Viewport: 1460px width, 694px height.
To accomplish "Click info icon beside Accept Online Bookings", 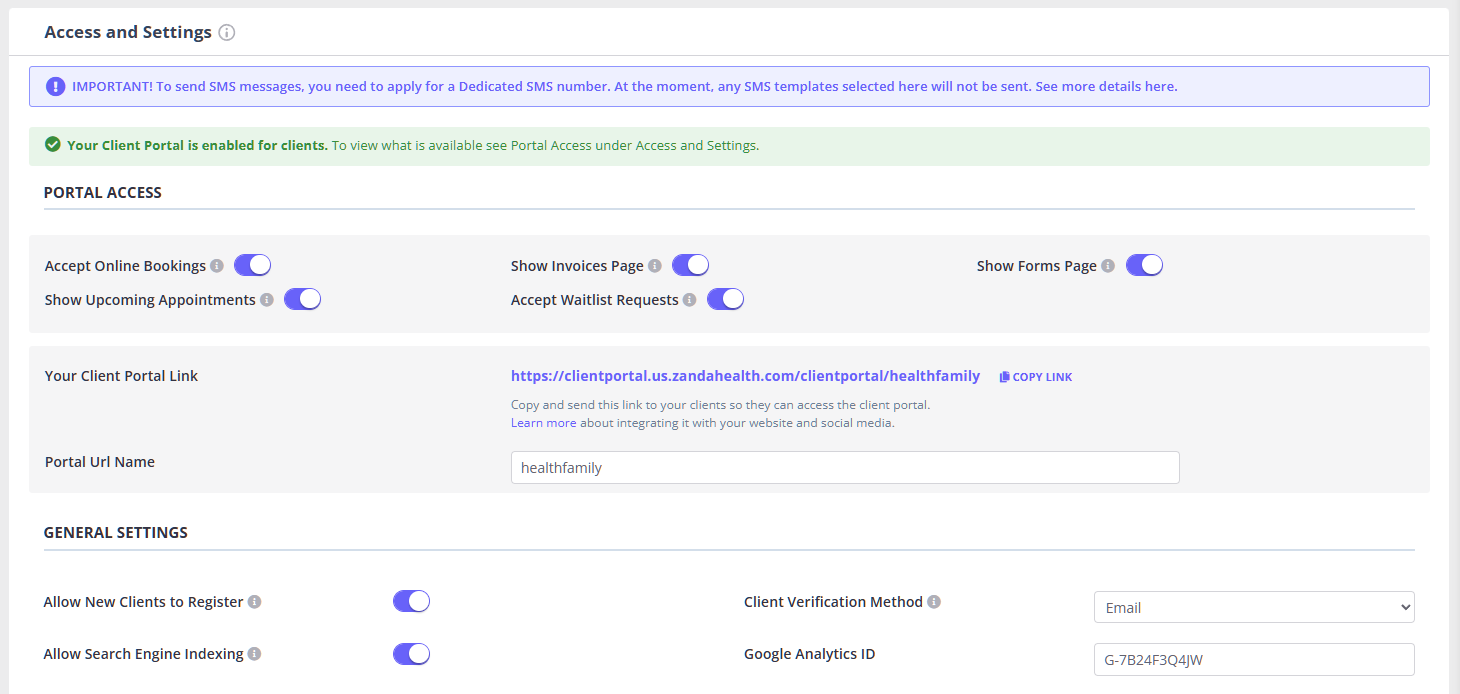I will point(216,266).
